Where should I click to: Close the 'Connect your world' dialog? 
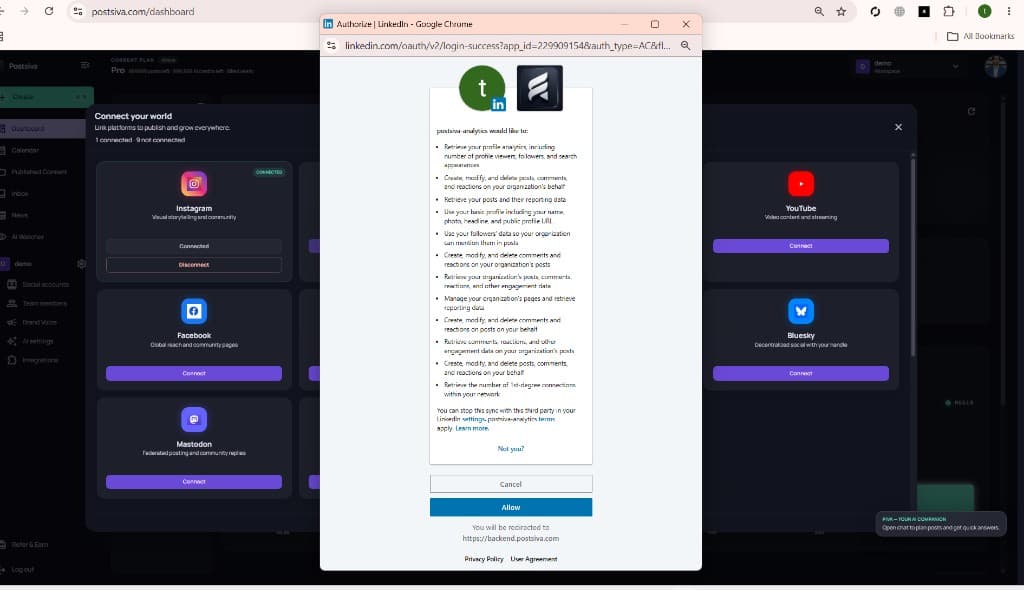899,127
